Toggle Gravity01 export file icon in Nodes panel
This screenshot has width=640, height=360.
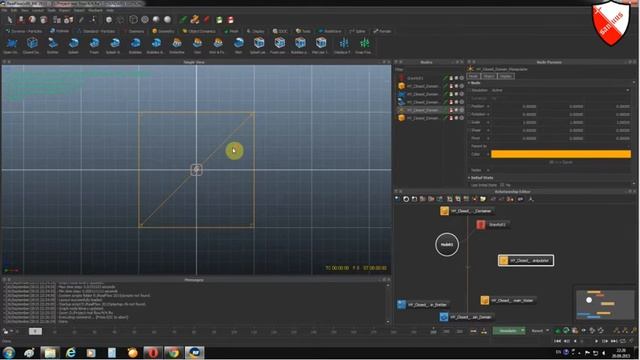451,78
